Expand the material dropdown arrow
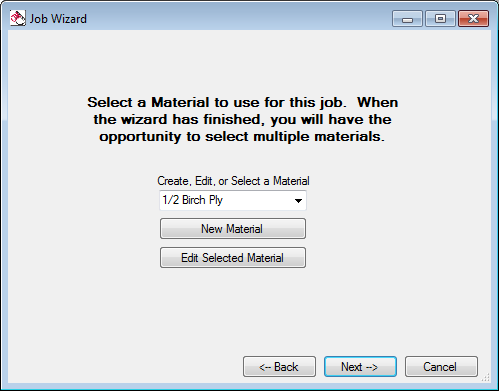 [x=298, y=201]
